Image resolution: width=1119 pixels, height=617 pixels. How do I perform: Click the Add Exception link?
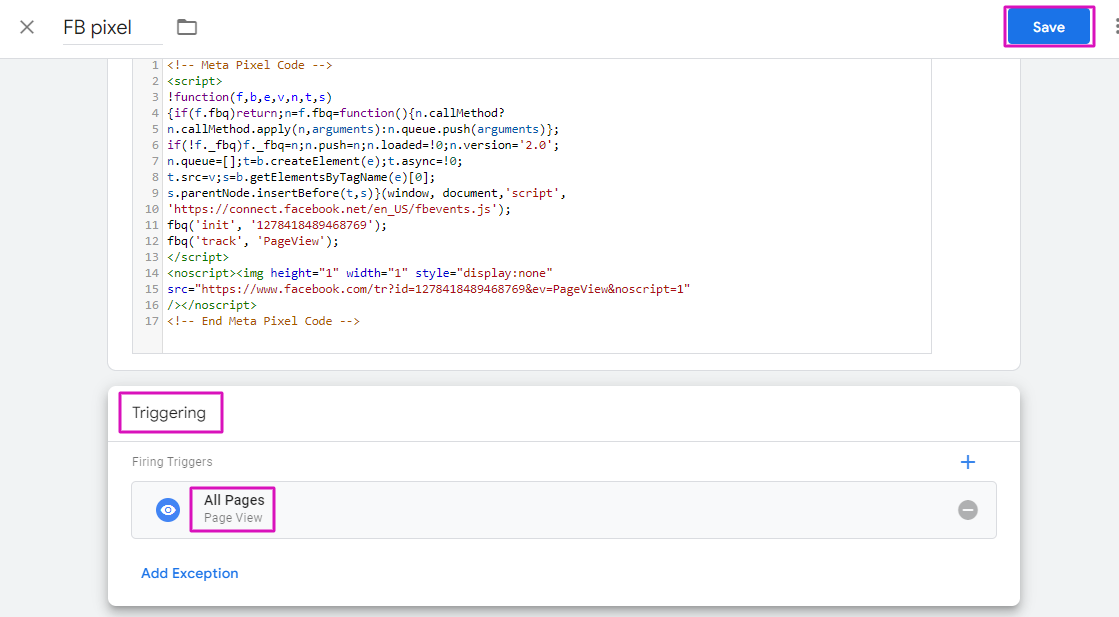tap(190, 573)
